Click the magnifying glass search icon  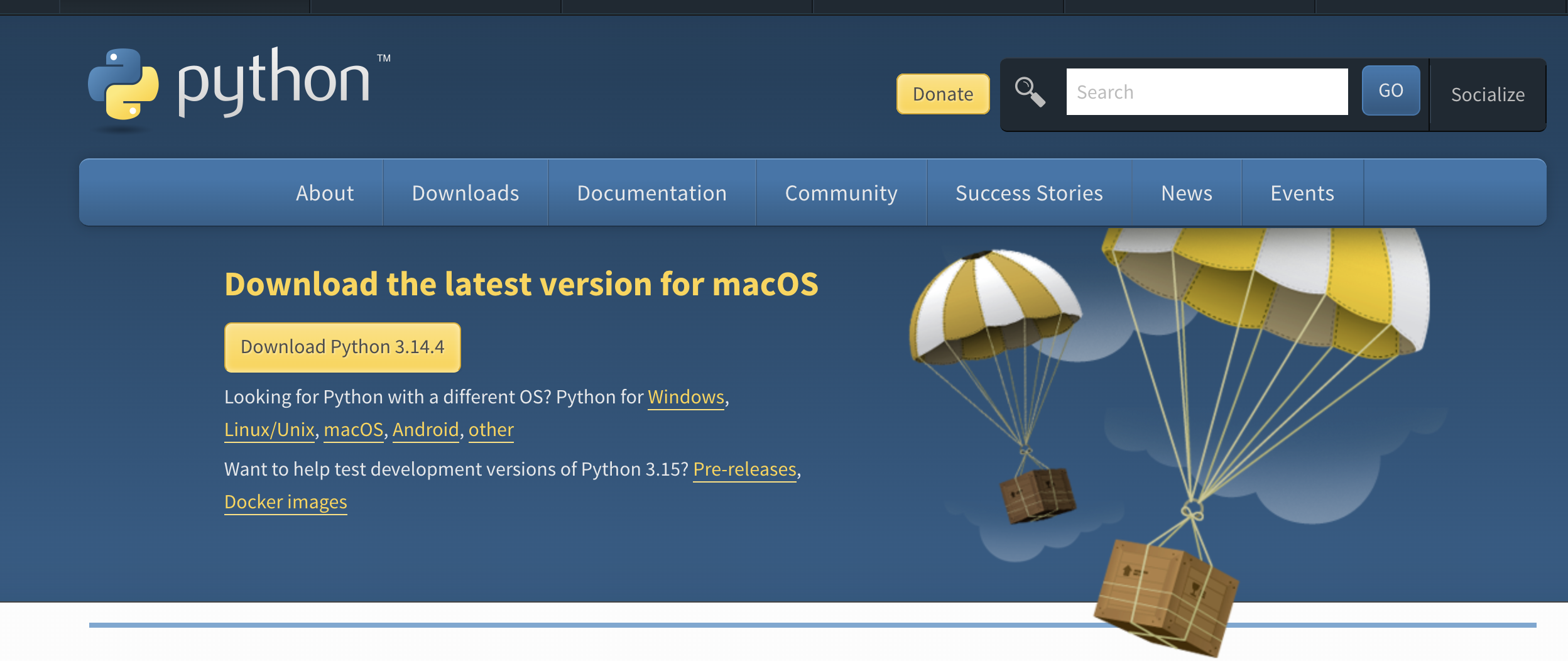(1030, 92)
